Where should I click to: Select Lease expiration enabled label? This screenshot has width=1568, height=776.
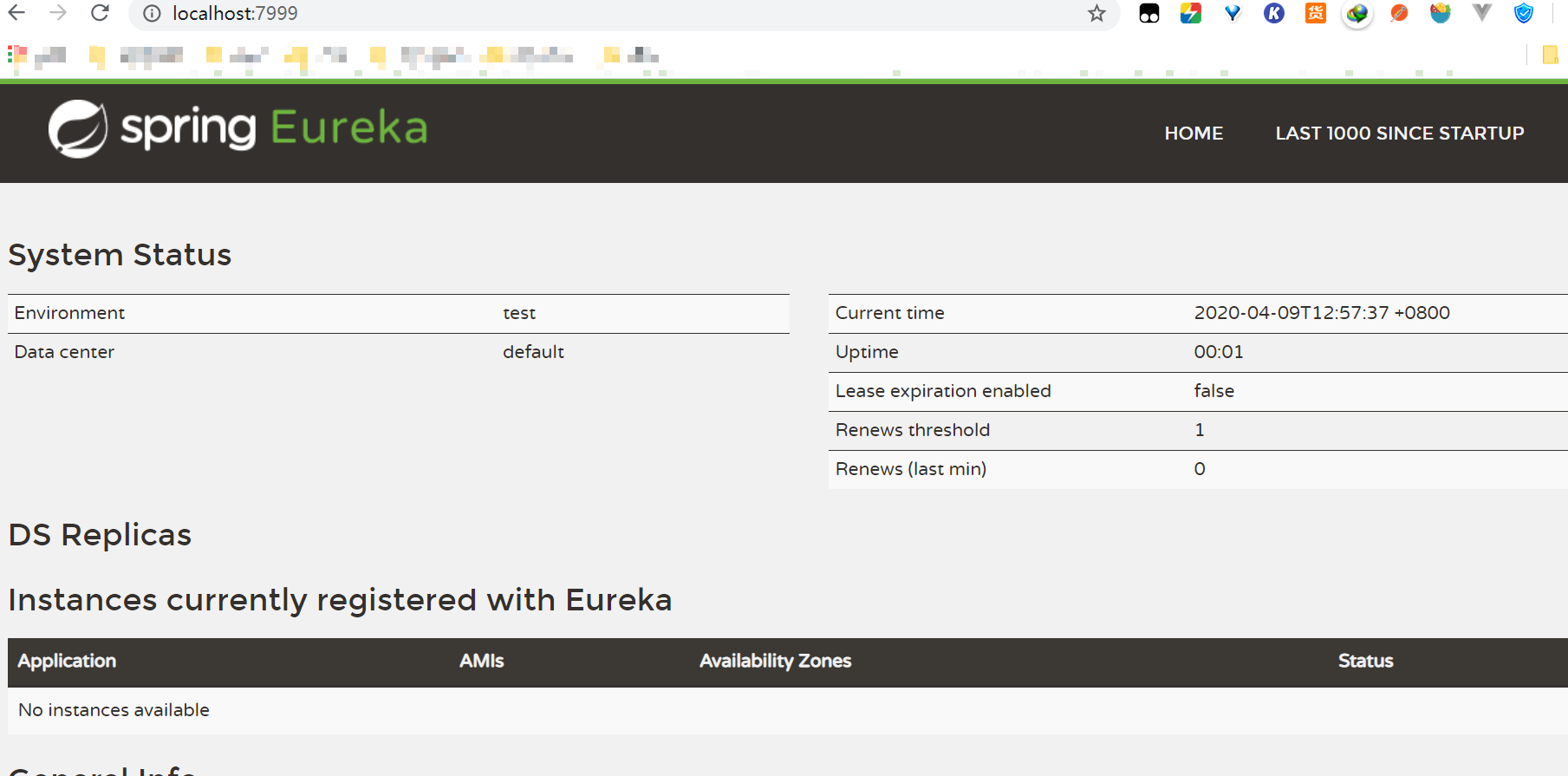coord(943,391)
